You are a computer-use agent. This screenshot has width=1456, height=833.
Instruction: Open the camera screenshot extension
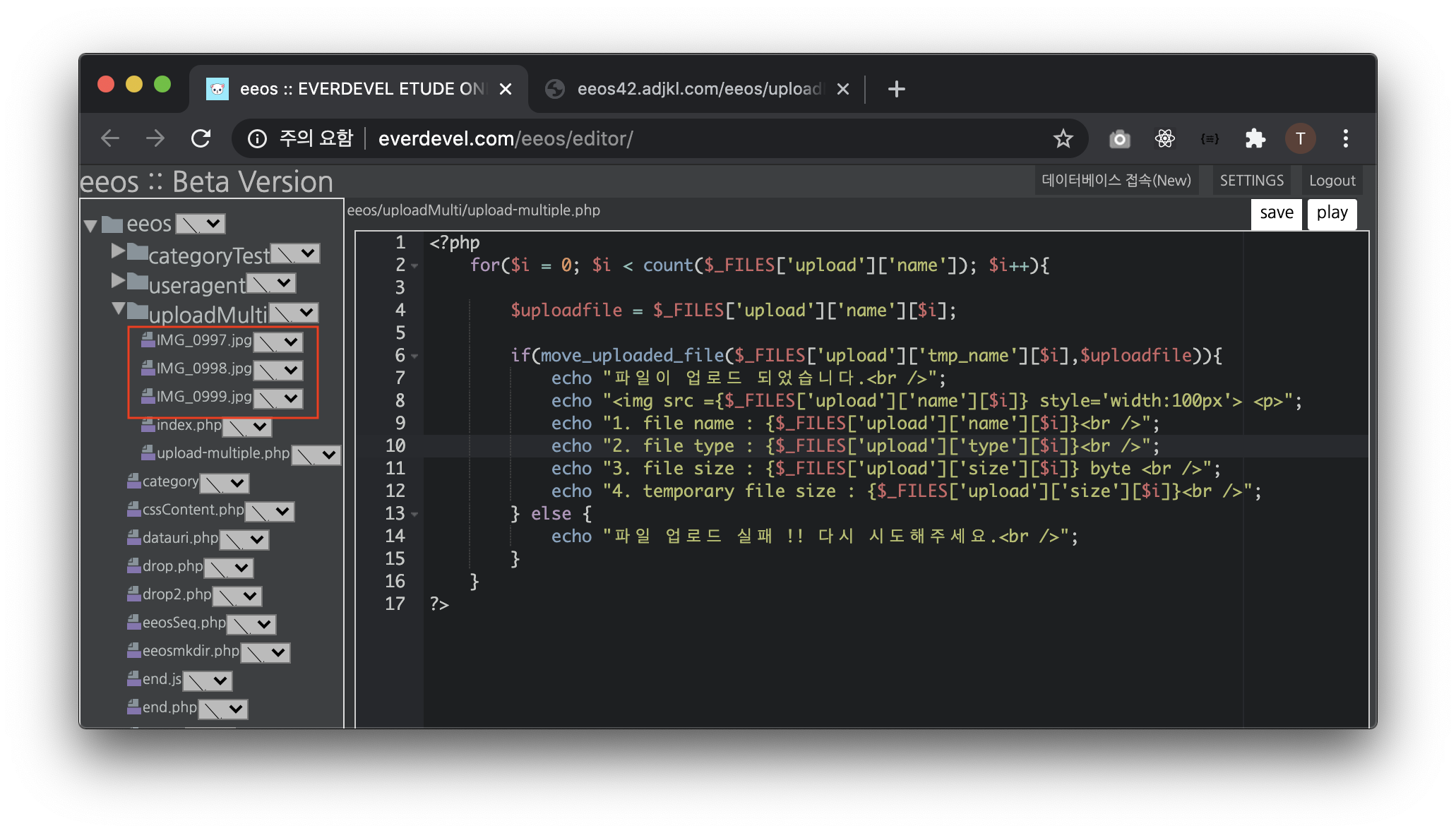[1119, 138]
